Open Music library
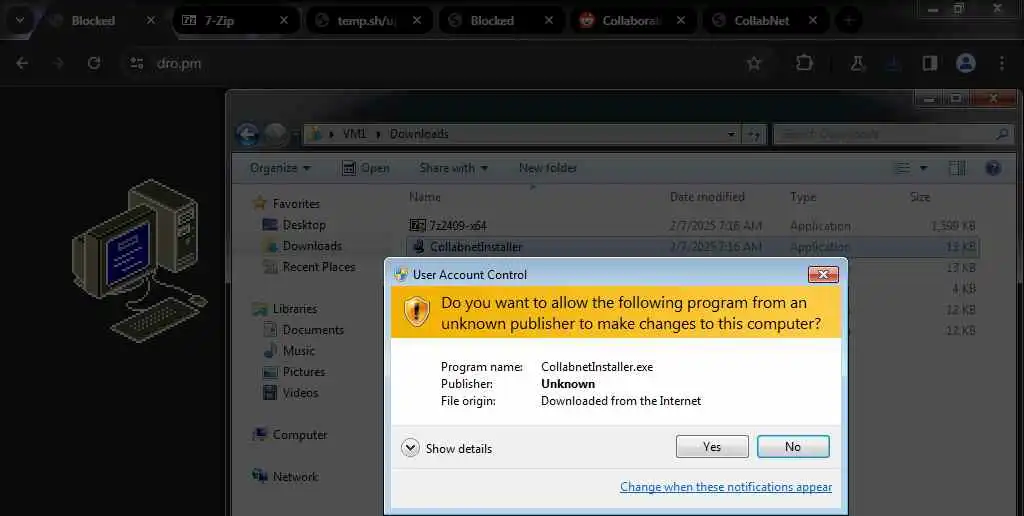This screenshot has height=516, width=1024. point(289,351)
